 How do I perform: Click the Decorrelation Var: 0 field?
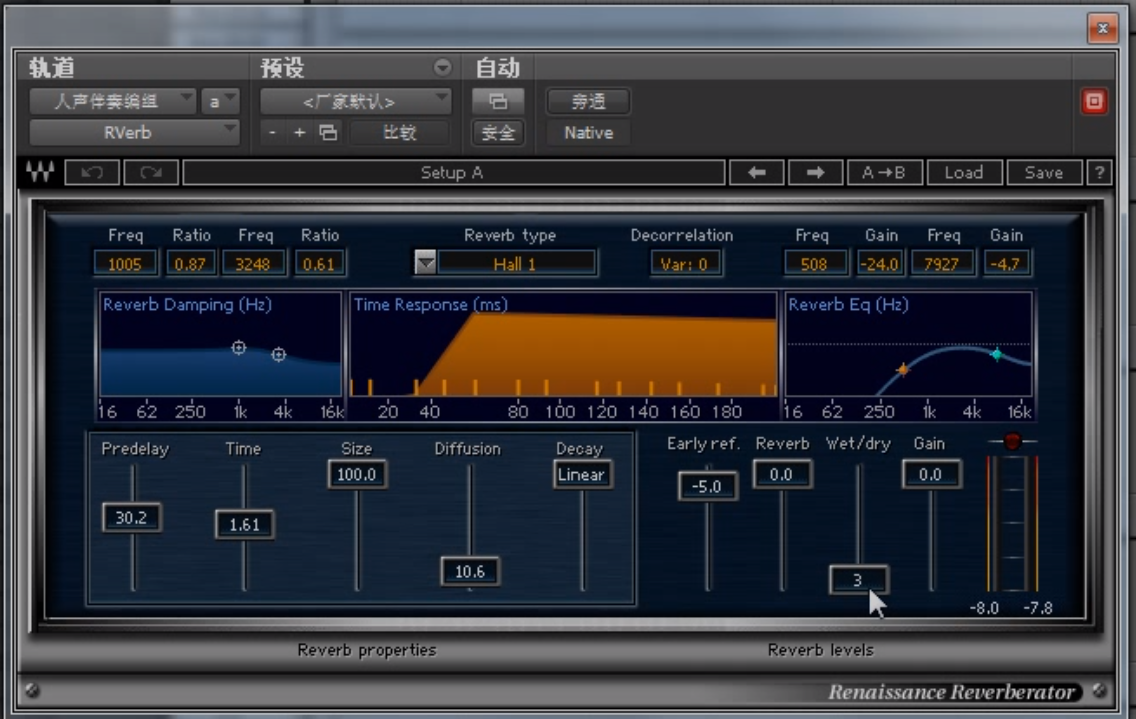coord(685,264)
